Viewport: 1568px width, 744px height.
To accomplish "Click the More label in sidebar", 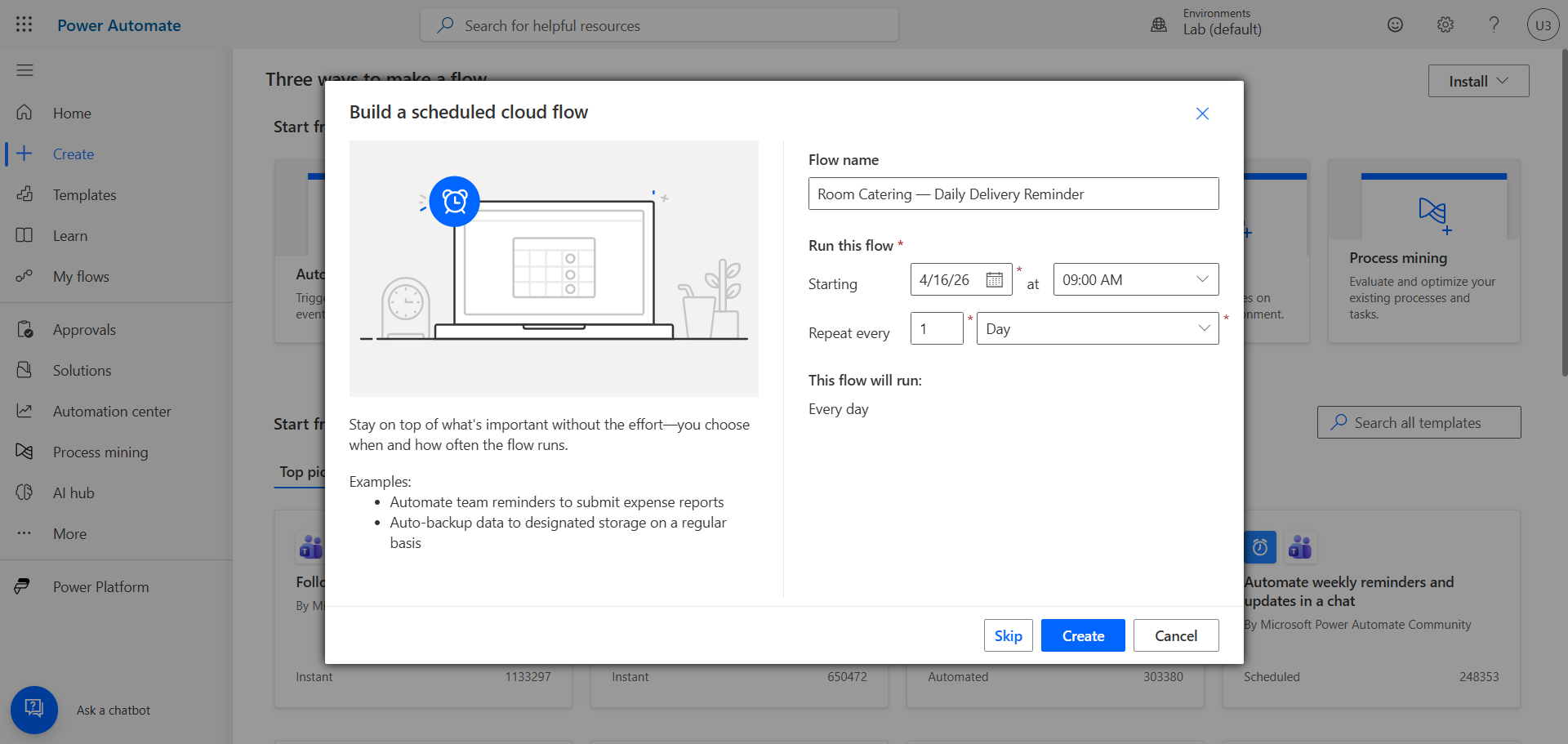I will [69, 534].
